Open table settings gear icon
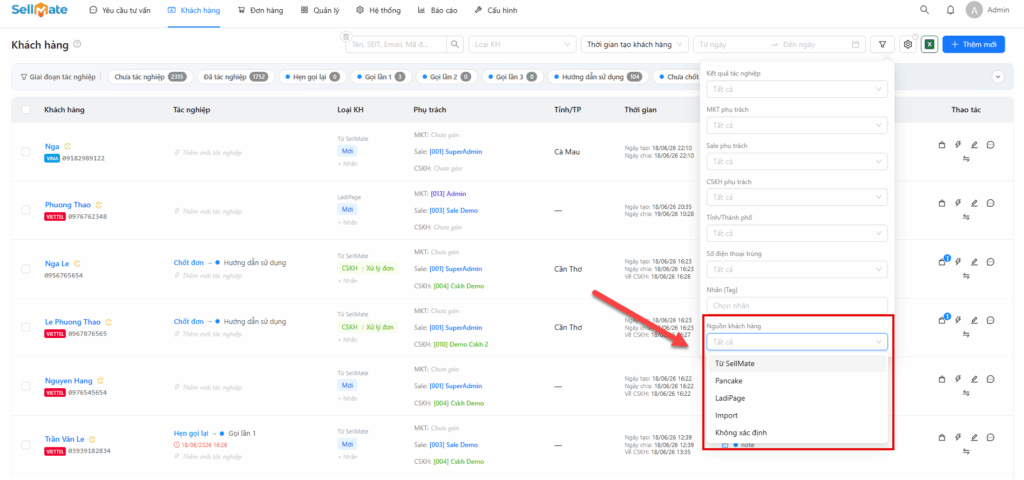Viewport: 1024px width, 480px height. [x=908, y=44]
